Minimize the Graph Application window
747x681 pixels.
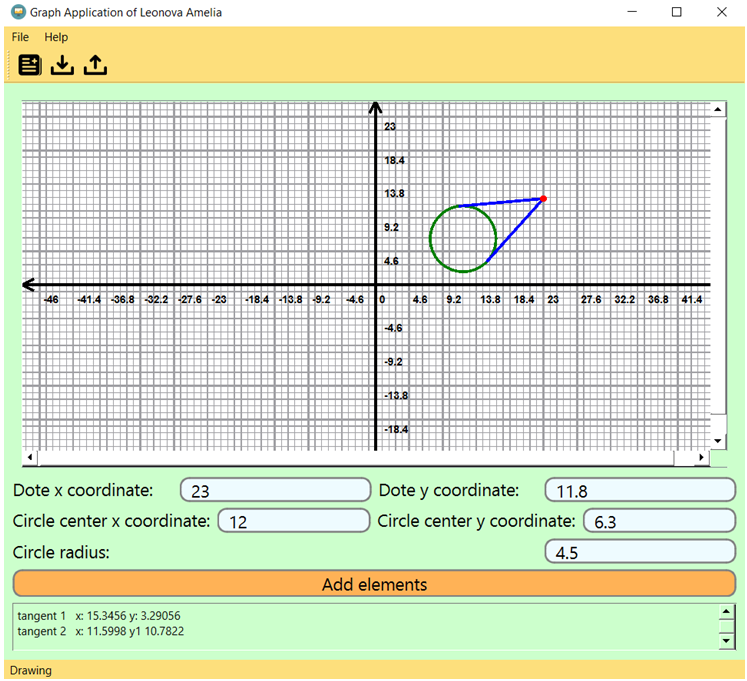point(632,12)
